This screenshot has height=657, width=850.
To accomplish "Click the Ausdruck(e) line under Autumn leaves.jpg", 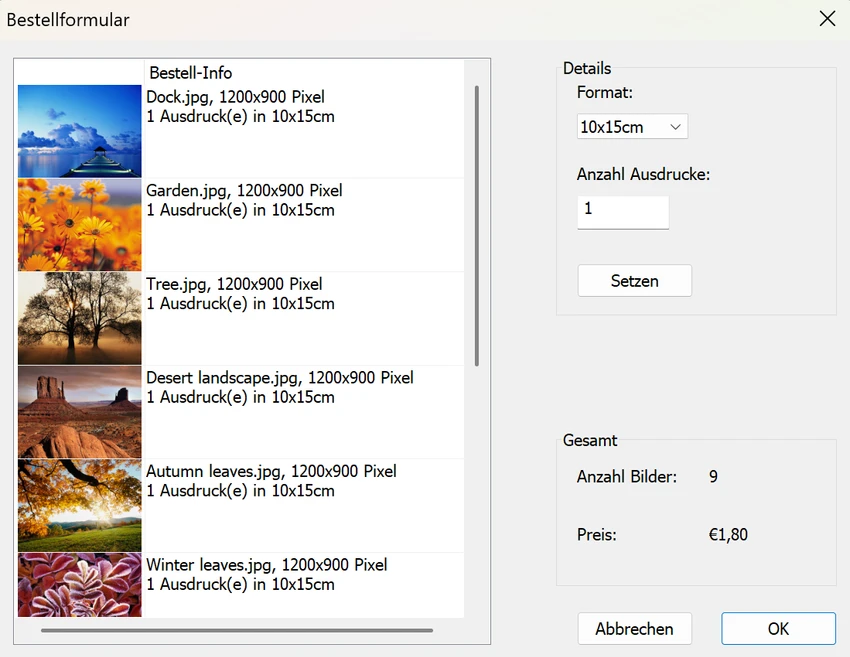I will pos(241,491).
